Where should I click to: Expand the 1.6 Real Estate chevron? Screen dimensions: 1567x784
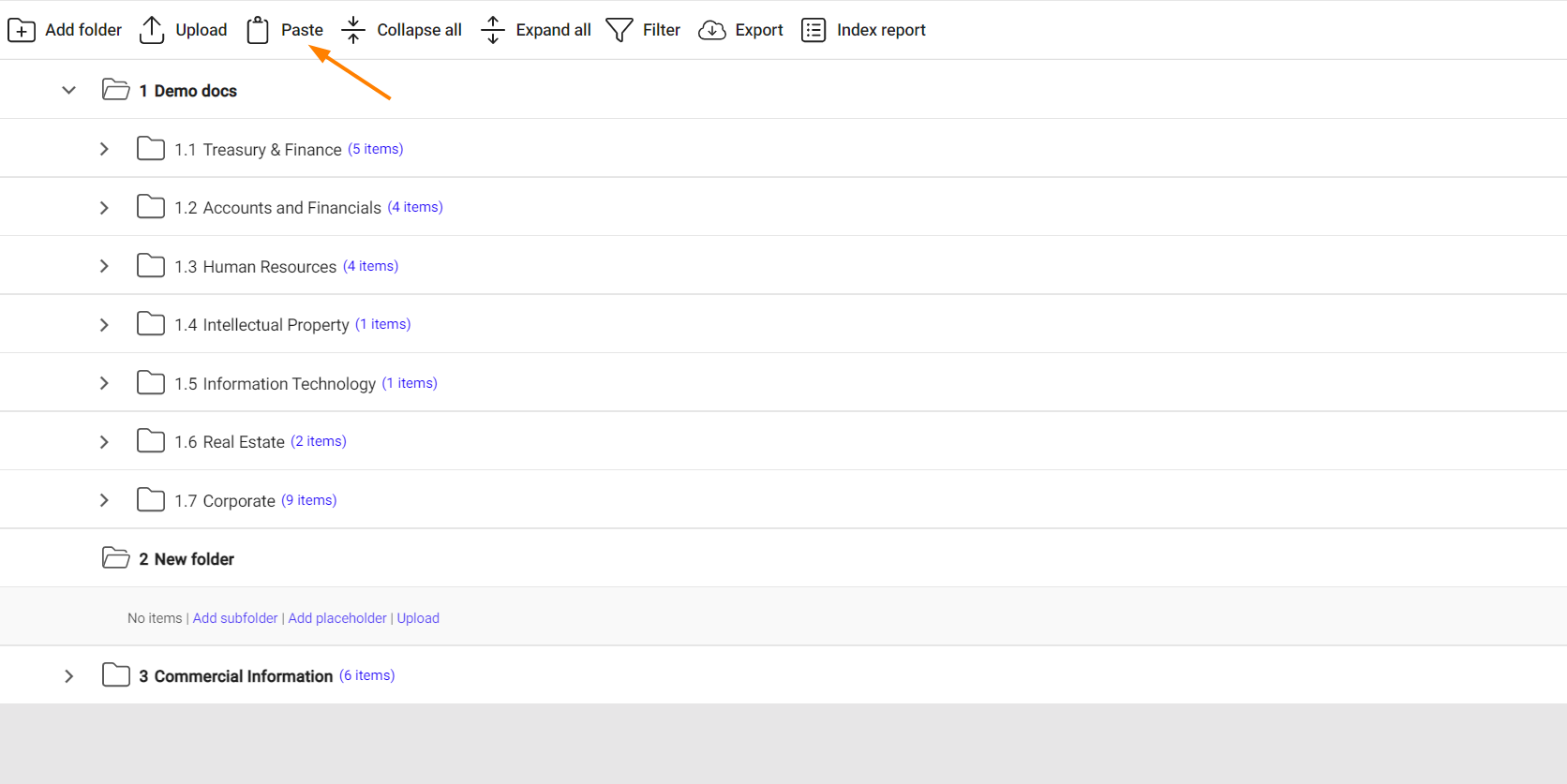(104, 441)
